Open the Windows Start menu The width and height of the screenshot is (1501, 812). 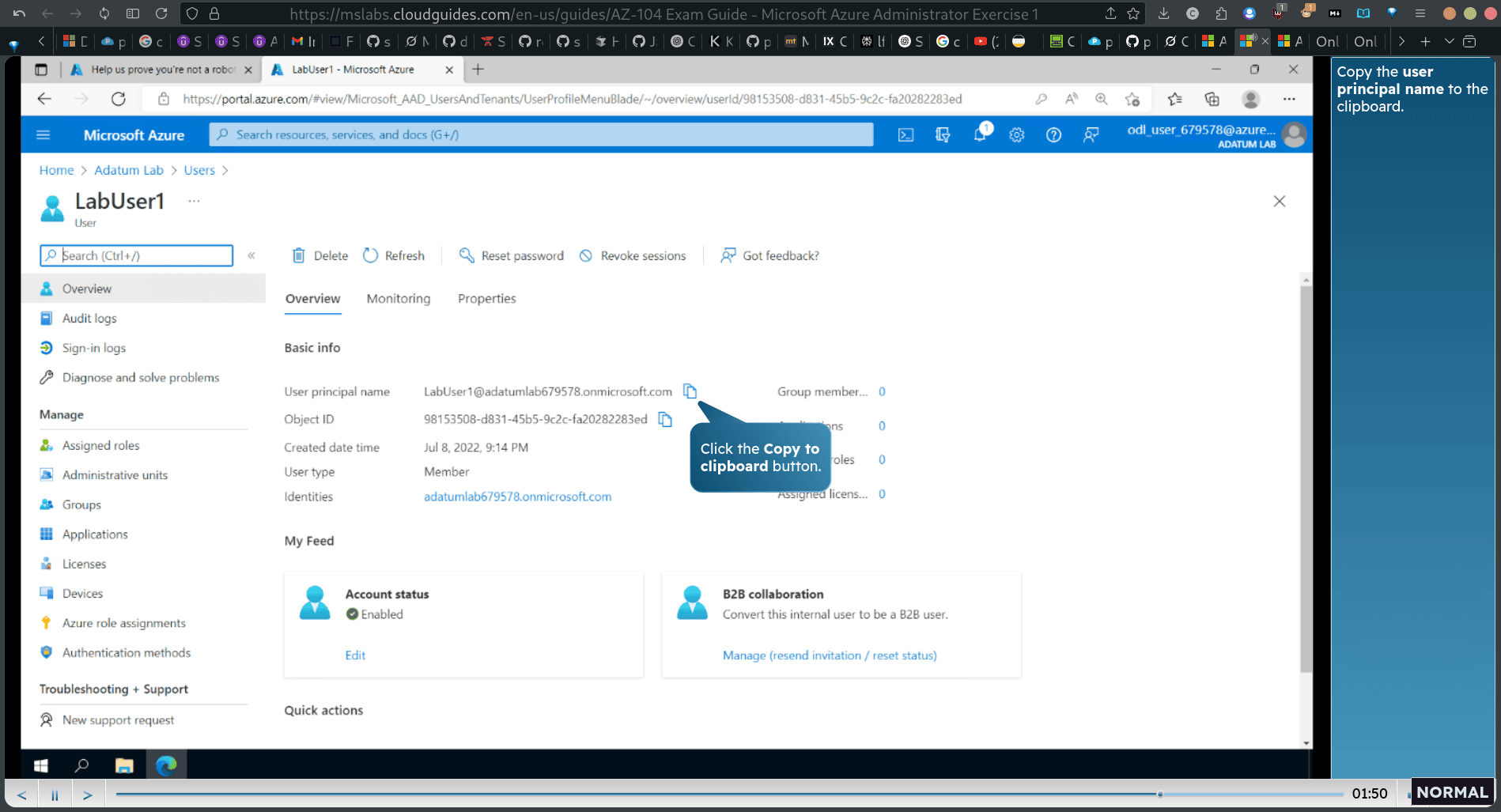[x=41, y=765]
